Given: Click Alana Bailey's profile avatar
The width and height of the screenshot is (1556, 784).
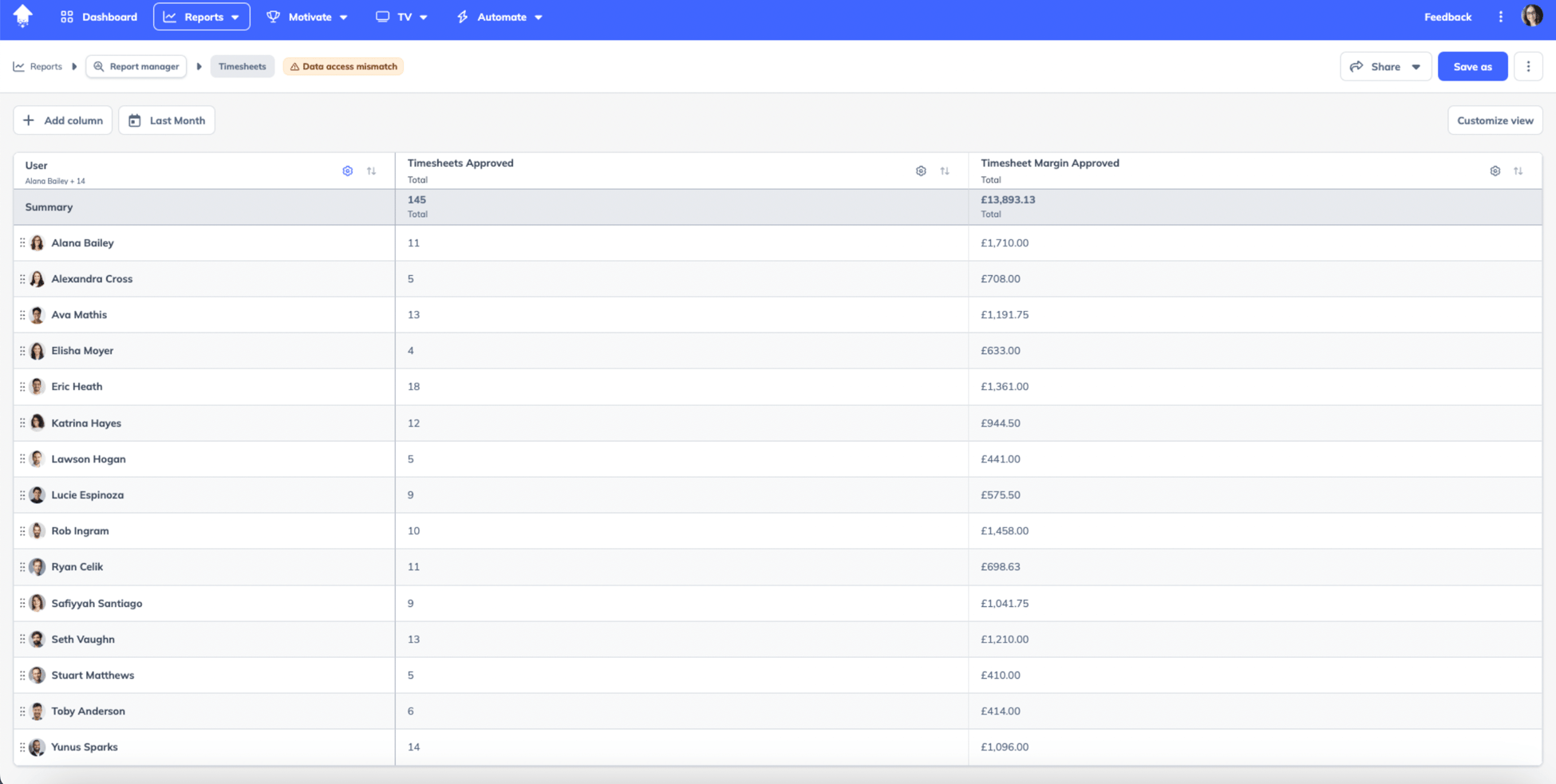Looking at the screenshot, I should (x=37, y=242).
